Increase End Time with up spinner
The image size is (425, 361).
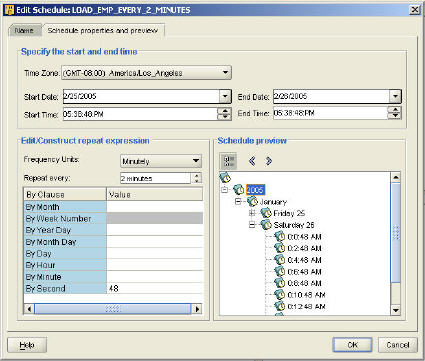pos(395,110)
